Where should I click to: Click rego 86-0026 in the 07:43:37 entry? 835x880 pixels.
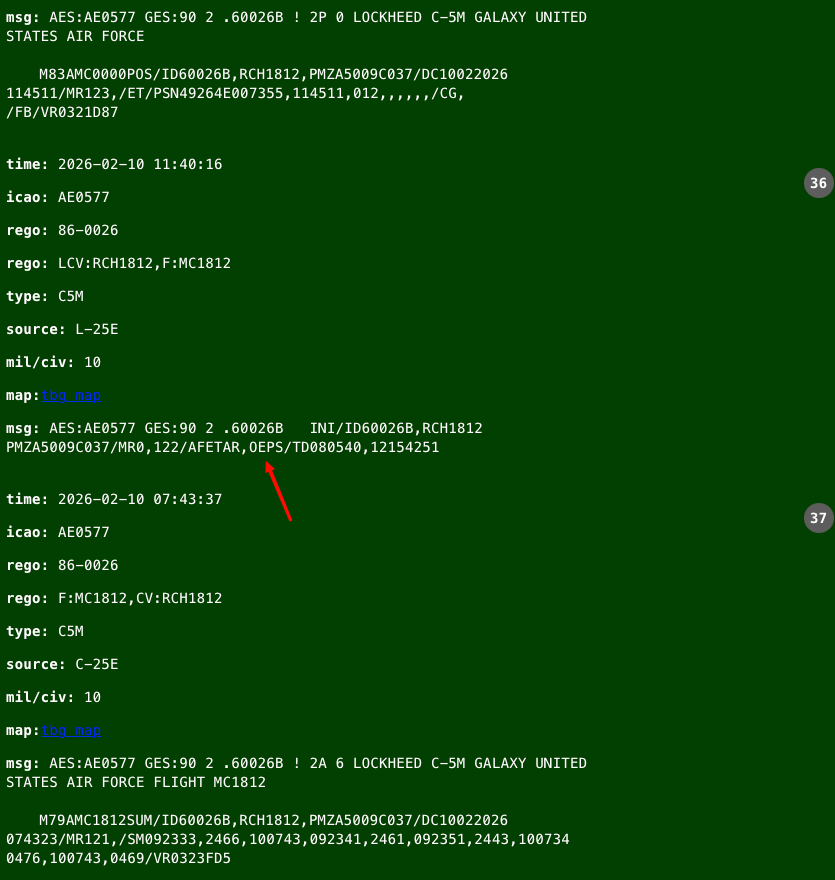88,566
